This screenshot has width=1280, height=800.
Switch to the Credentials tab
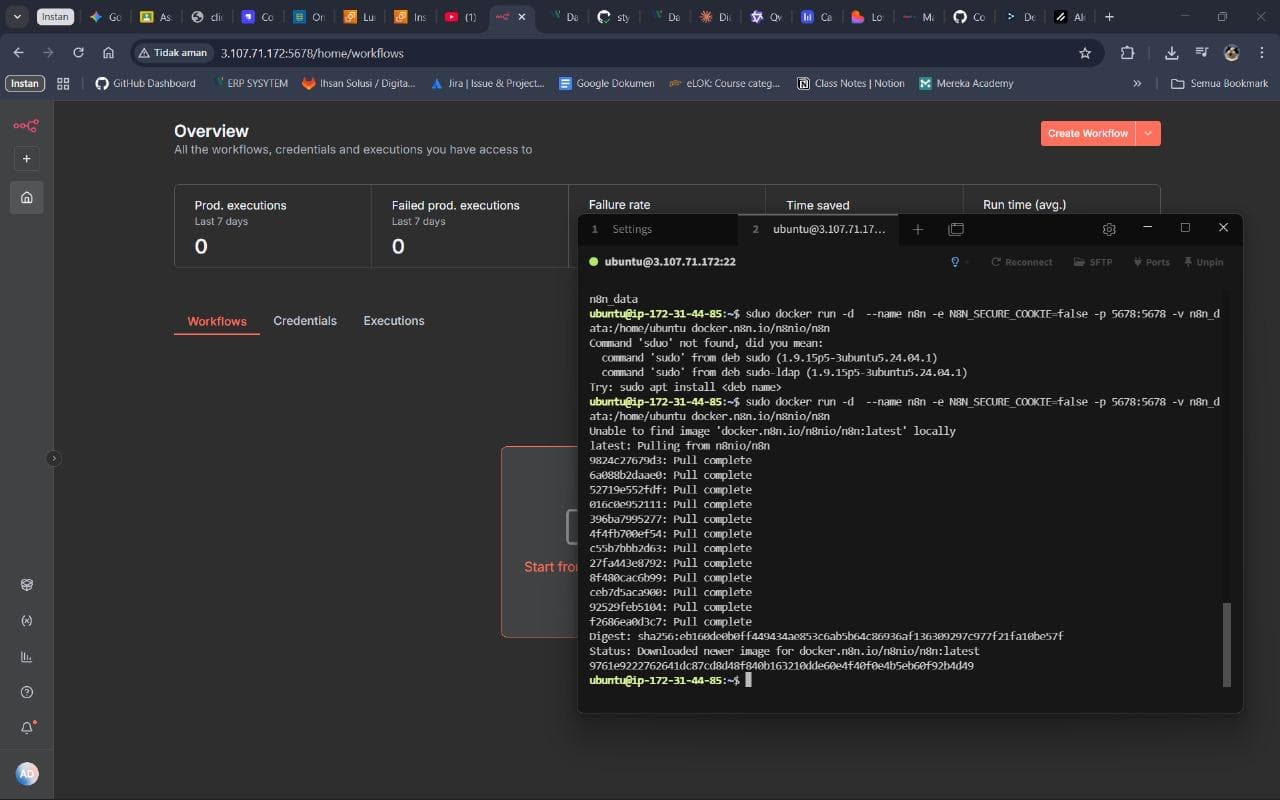point(305,321)
